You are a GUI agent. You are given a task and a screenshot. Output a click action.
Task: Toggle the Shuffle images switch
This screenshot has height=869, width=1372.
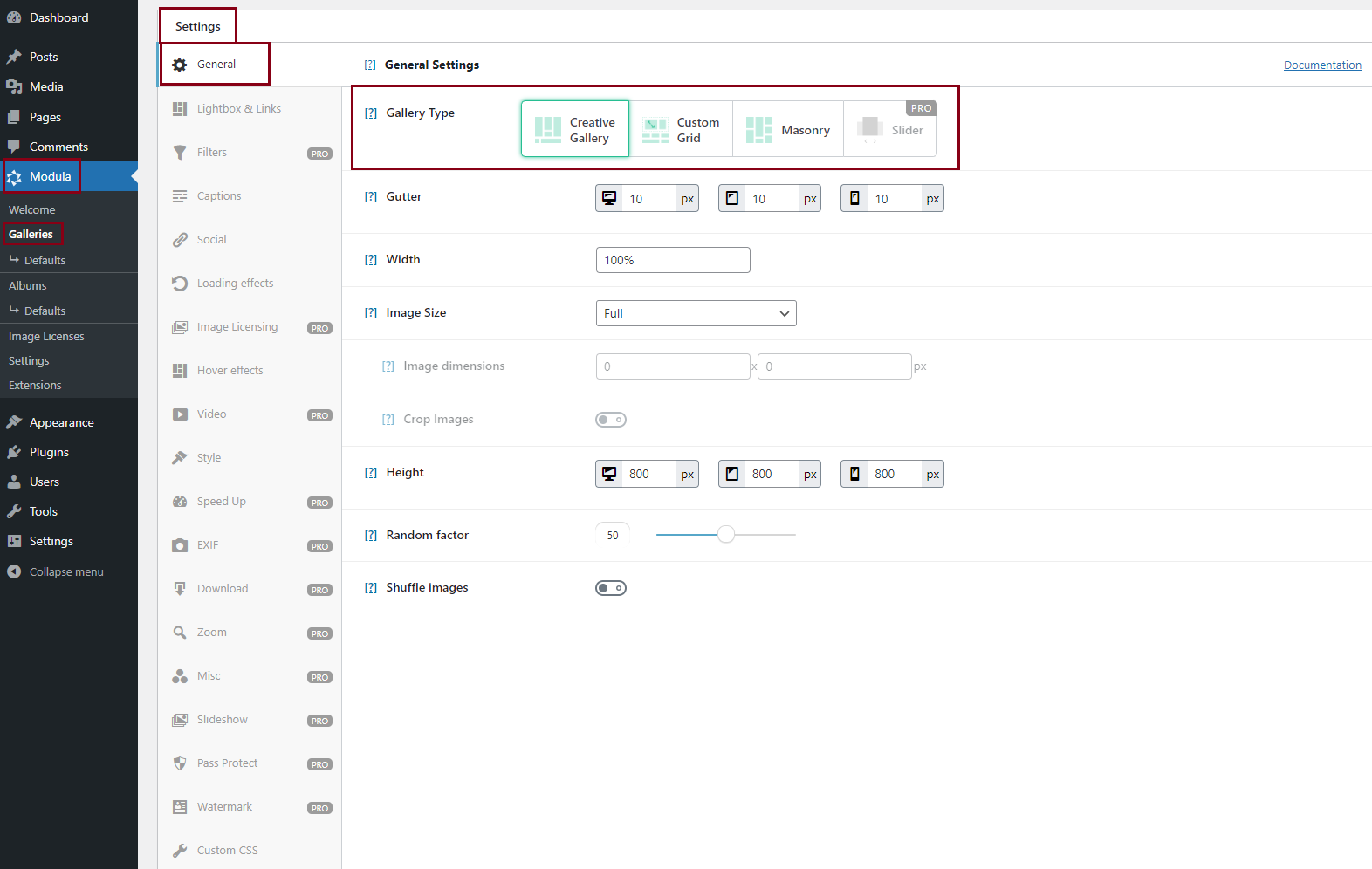611,588
